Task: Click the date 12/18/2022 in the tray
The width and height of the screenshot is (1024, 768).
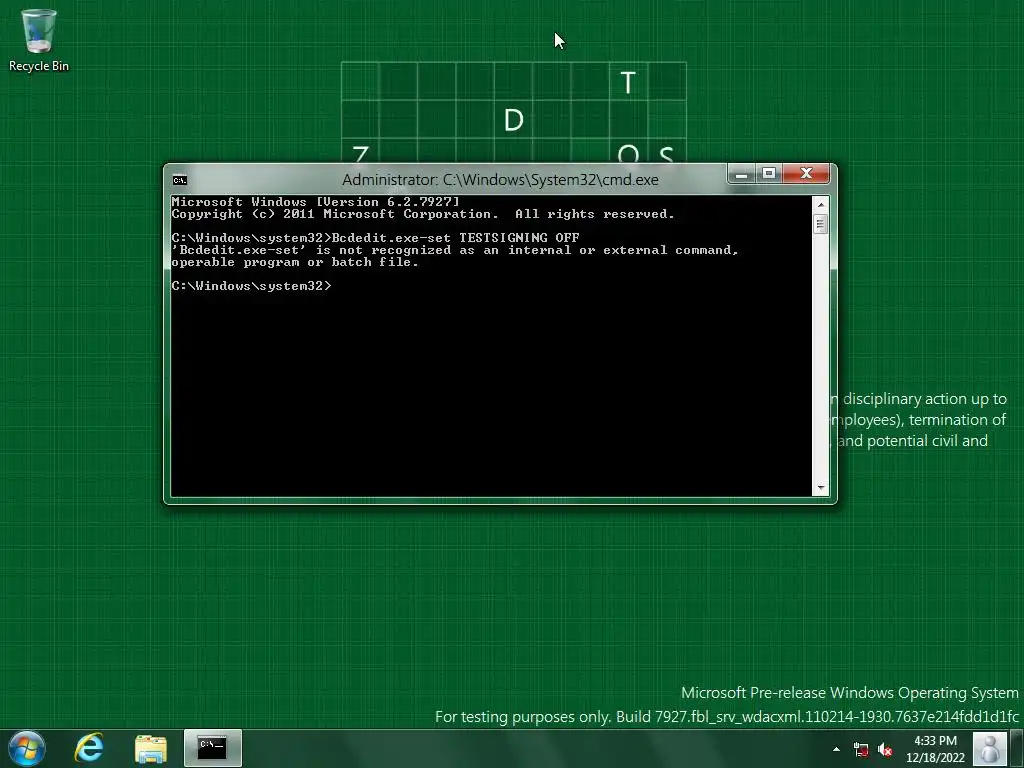Action: [935, 758]
